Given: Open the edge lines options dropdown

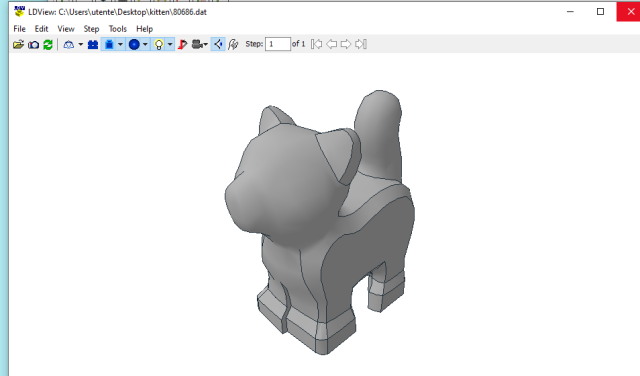Looking at the screenshot, I should tap(120, 44).
